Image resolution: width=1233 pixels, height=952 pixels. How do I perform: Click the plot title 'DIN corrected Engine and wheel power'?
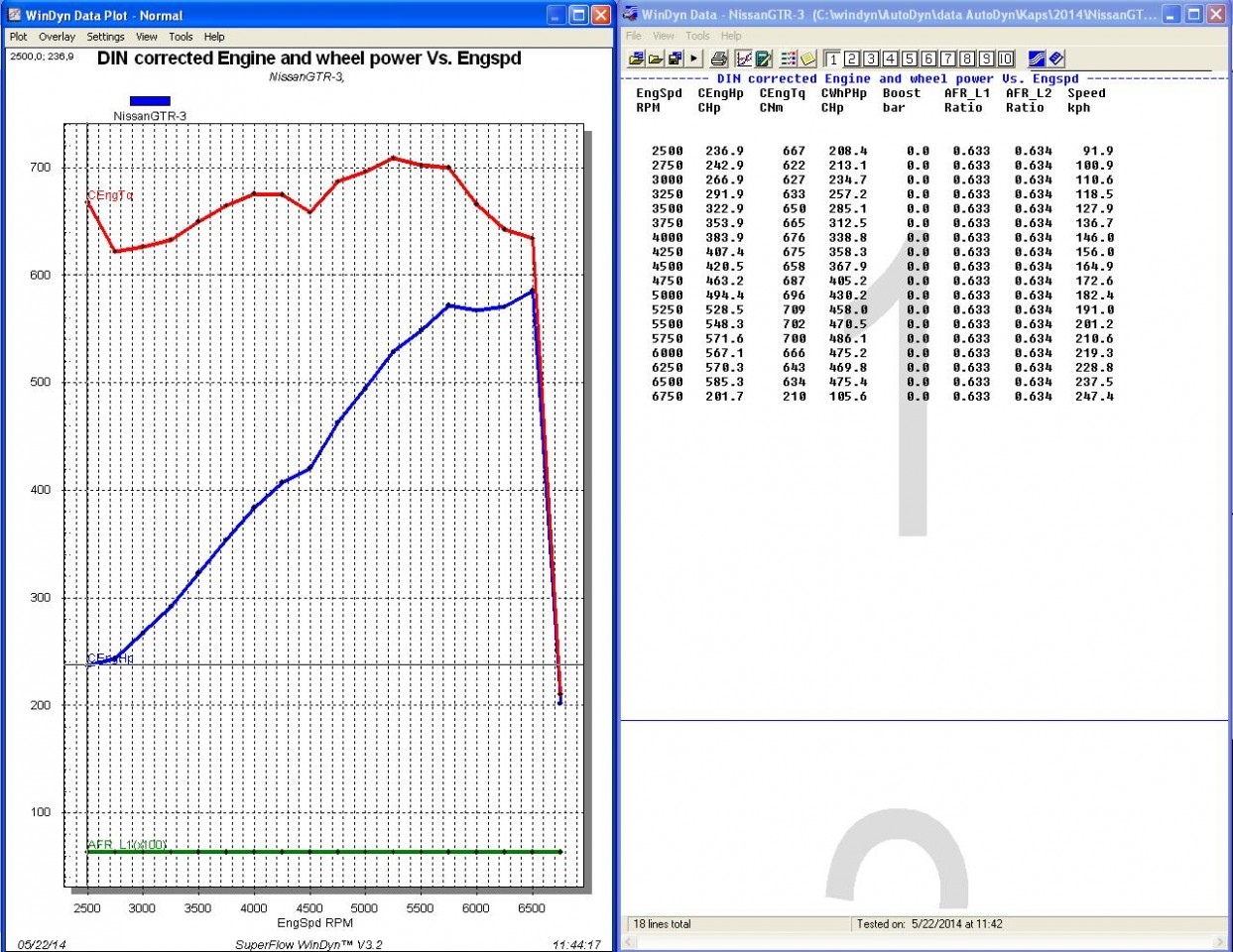point(308,59)
